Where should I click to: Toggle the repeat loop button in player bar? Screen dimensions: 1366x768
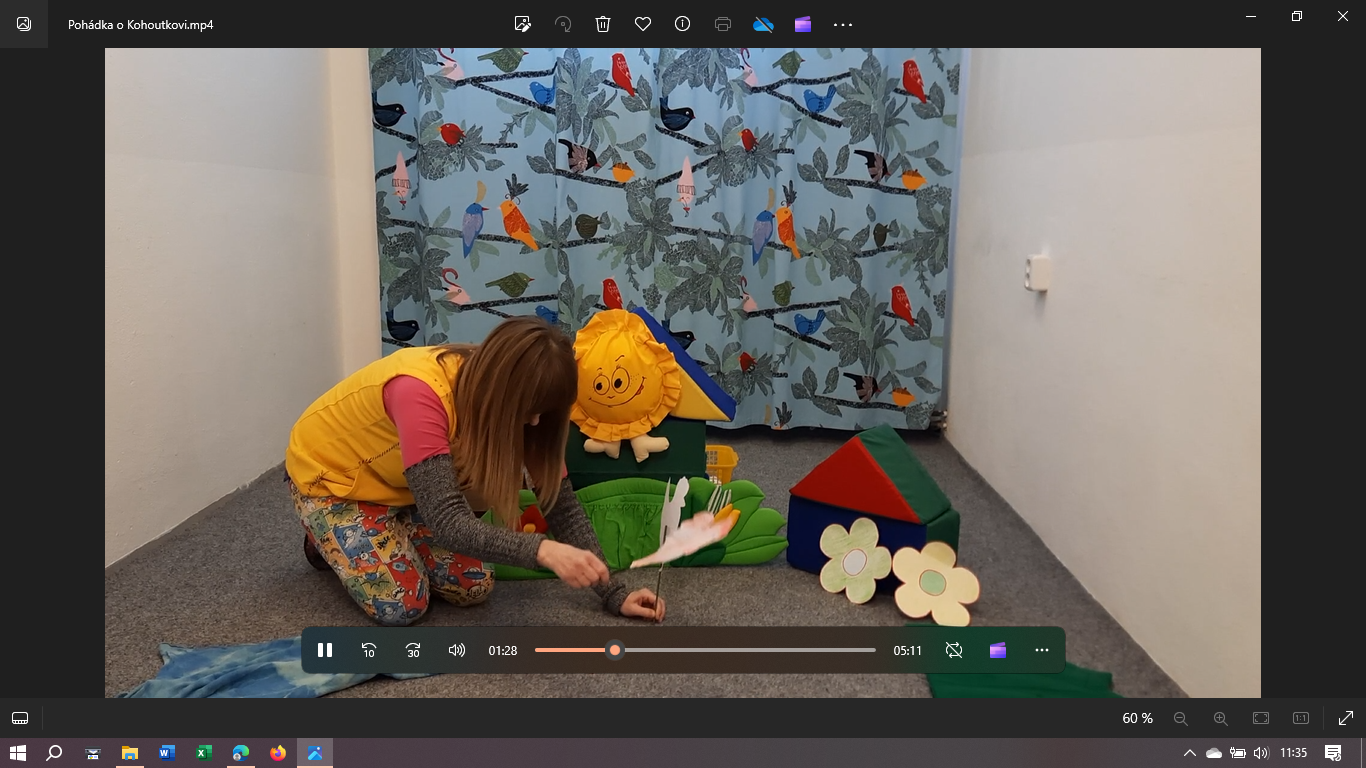[954, 650]
